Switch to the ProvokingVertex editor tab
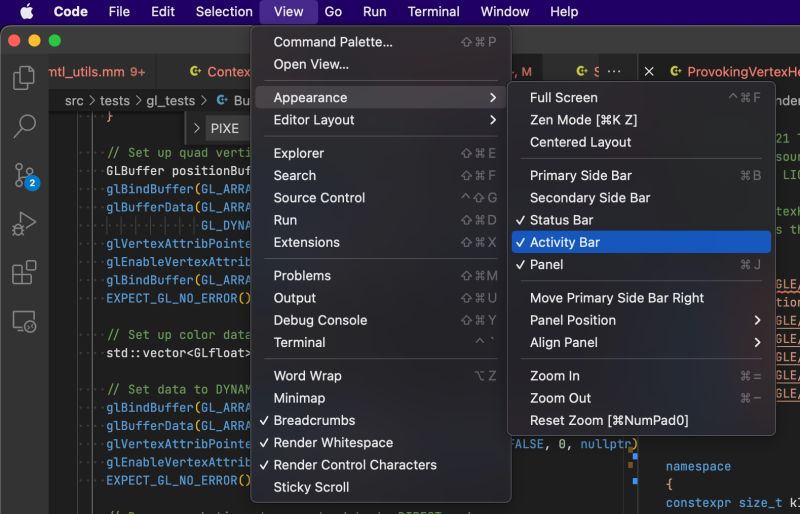Image resolution: width=800 pixels, height=514 pixels. tap(735, 71)
